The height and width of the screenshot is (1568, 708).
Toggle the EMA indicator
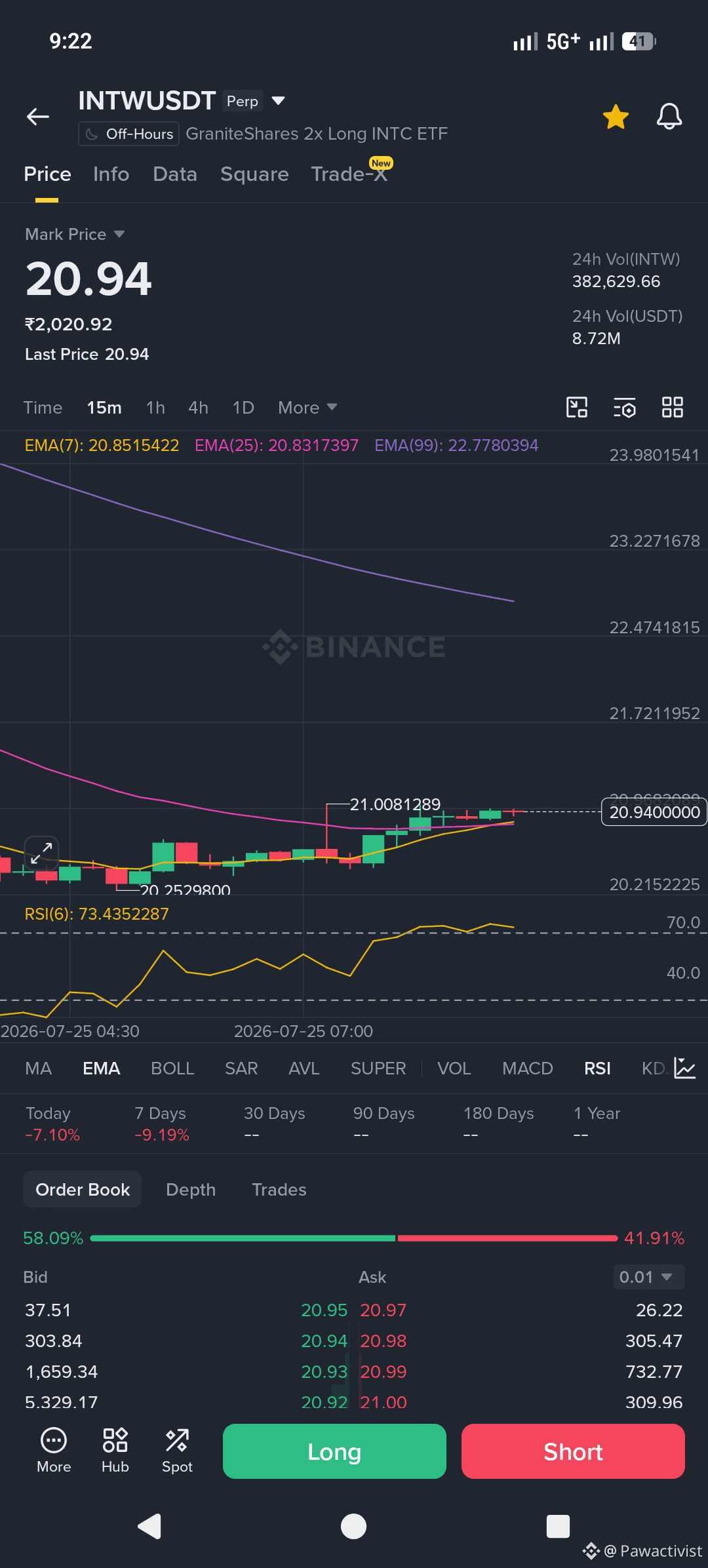[x=102, y=1068]
